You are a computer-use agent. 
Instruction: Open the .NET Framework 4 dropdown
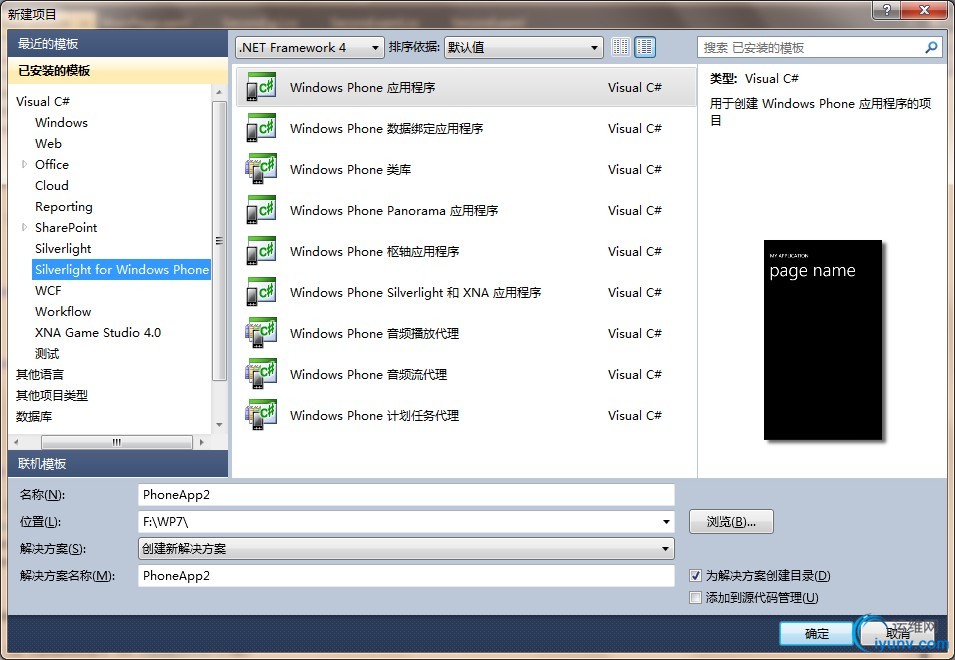310,47
